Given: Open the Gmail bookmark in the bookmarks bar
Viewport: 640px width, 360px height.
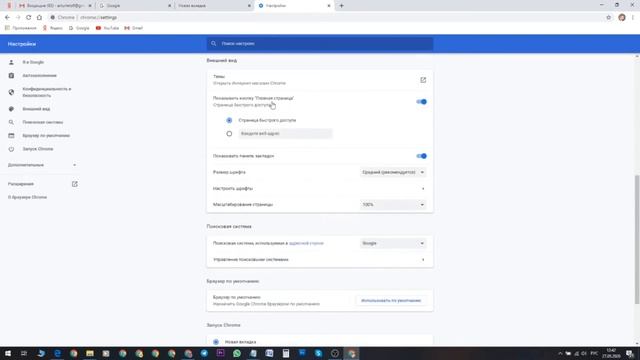Looking at the screenshot, I should point(133,28).
